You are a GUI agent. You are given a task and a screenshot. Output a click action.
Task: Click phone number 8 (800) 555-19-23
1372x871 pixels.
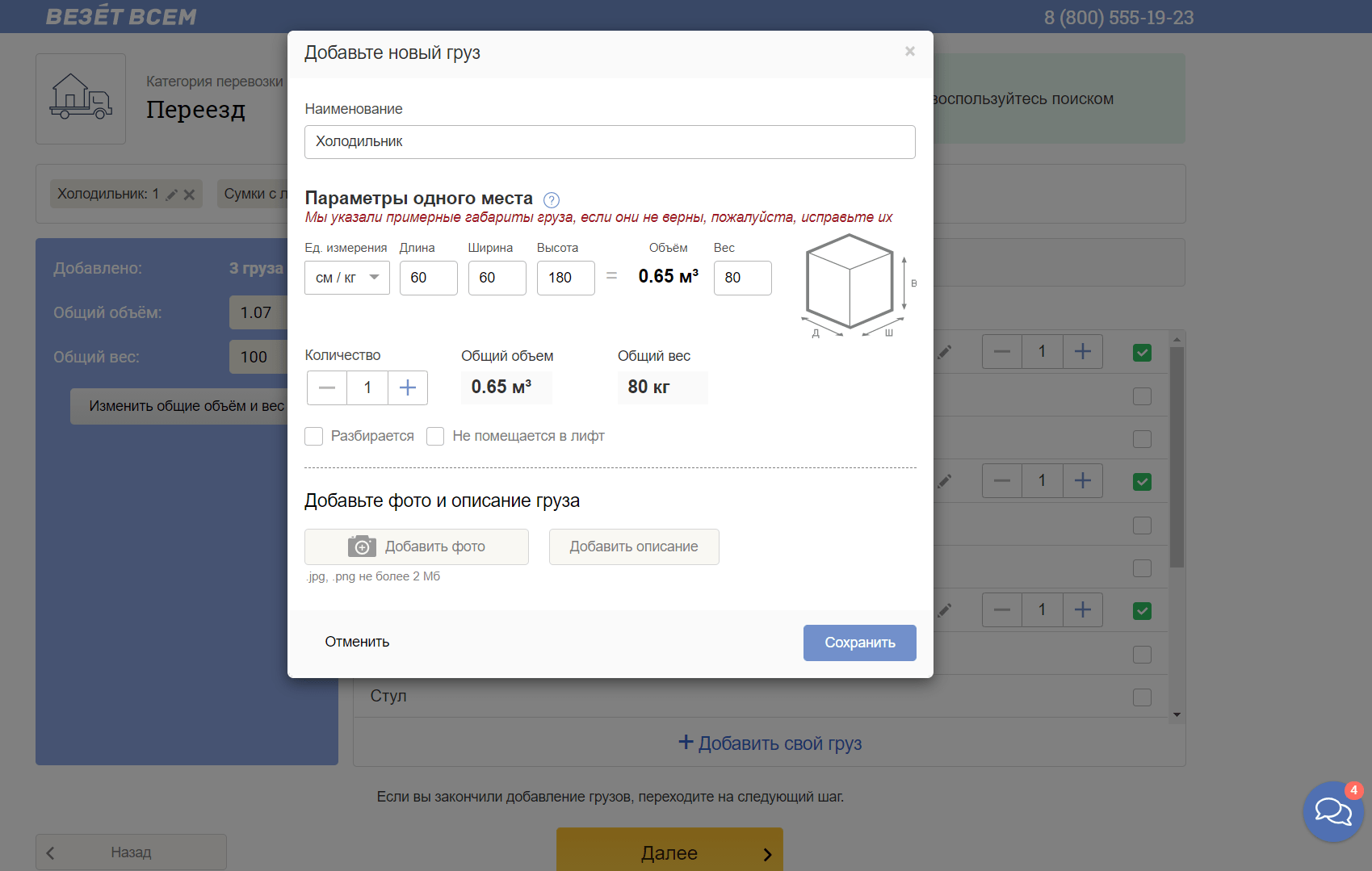click(x=1118, y=18)
